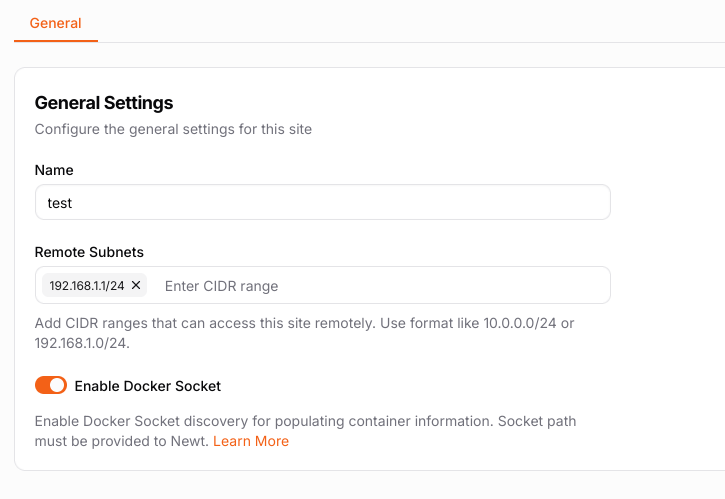This screenshot has width=725, height=499.
Task: Click the Enable Docker Socket label text
Action: click(147, 386)
